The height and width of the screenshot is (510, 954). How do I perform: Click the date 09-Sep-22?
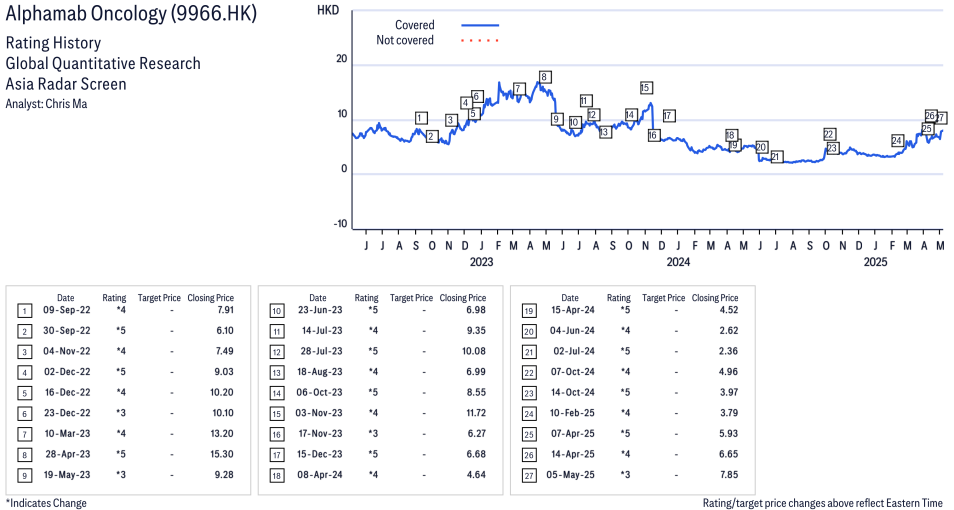coord(67,310)
